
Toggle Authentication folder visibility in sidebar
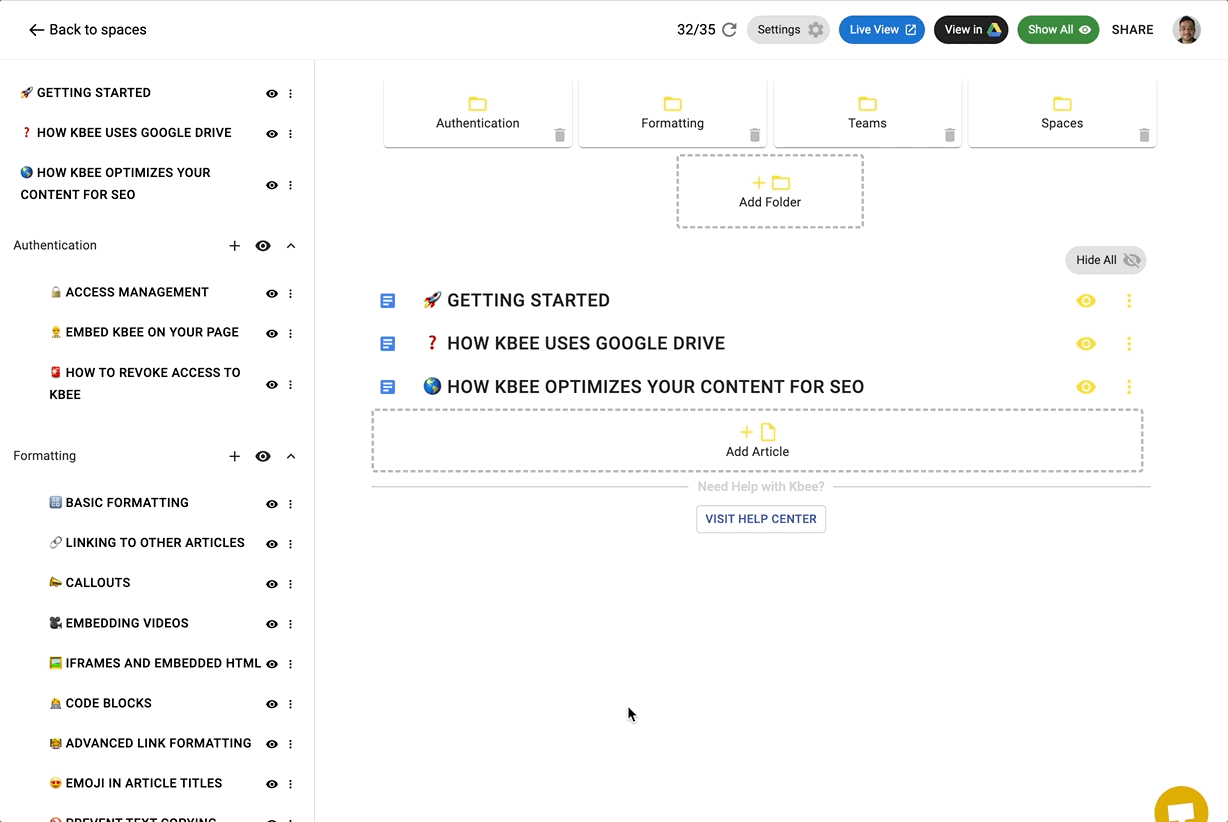pyautogui.click(x=263, y=246)
